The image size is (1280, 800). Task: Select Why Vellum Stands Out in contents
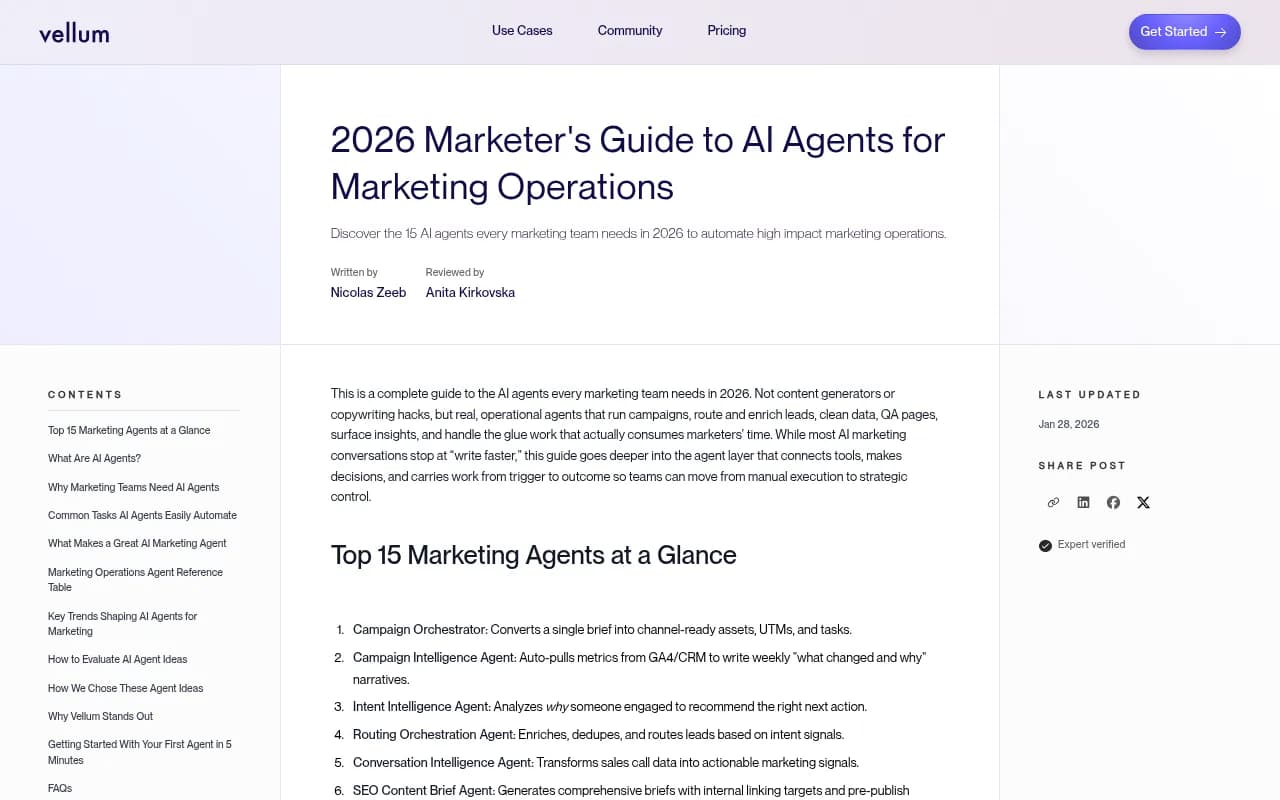pyautogui.click(x=100, y=716)
